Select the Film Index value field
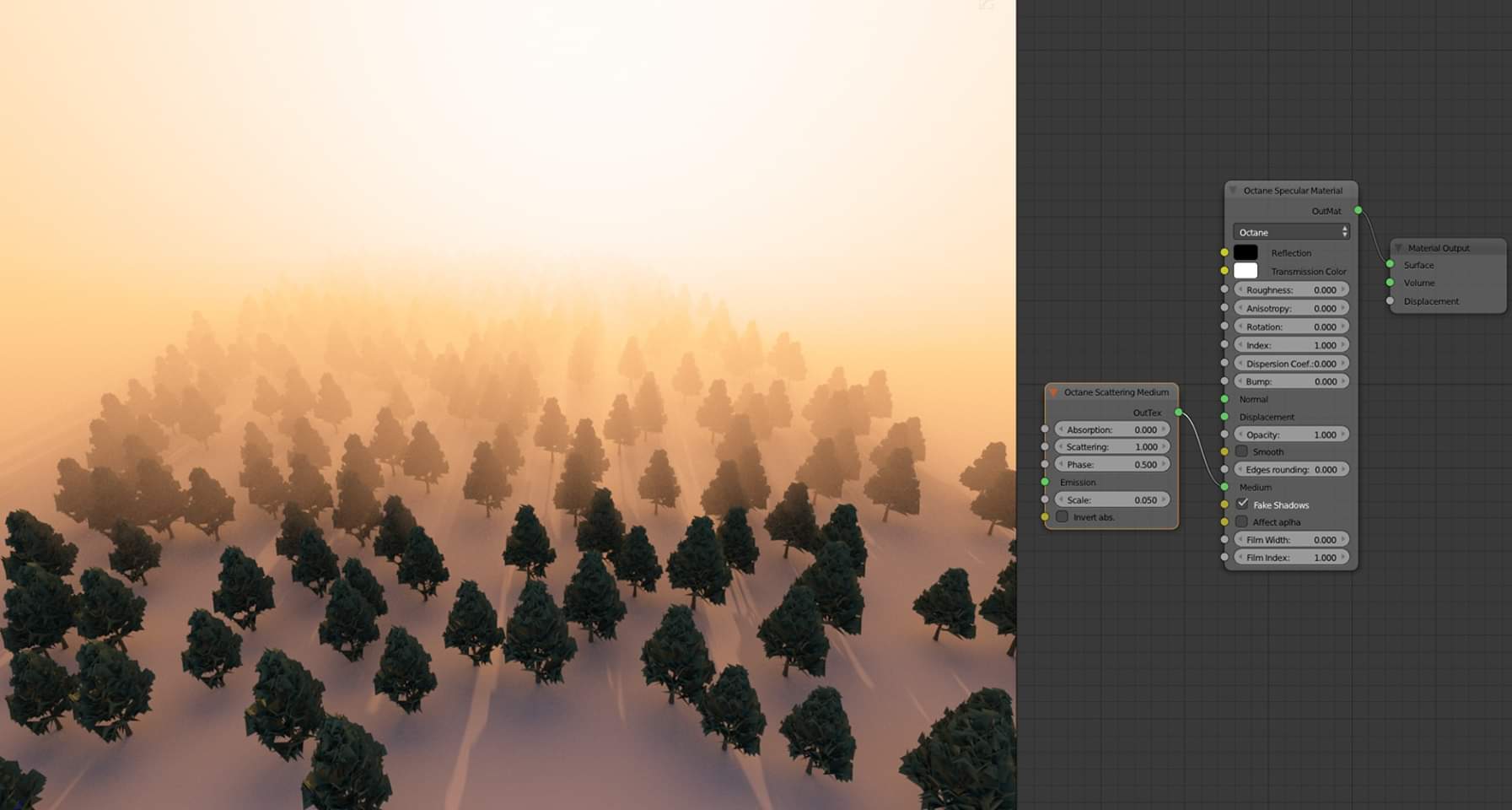 click(x=1291, y=557)
